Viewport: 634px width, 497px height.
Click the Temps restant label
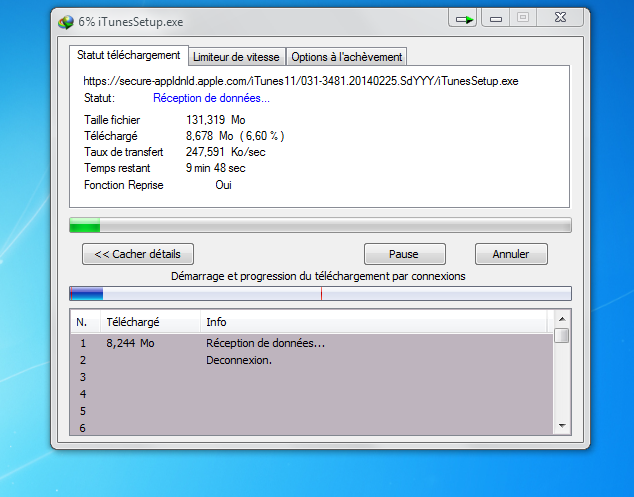pos(117,168)
